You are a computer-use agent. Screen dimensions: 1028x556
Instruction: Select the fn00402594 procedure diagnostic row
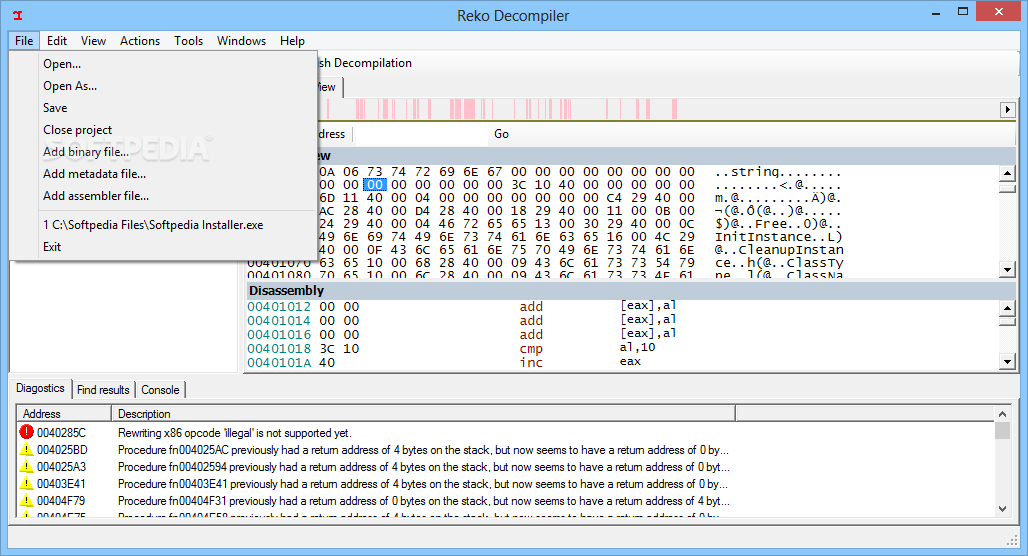tap(505, 467)
